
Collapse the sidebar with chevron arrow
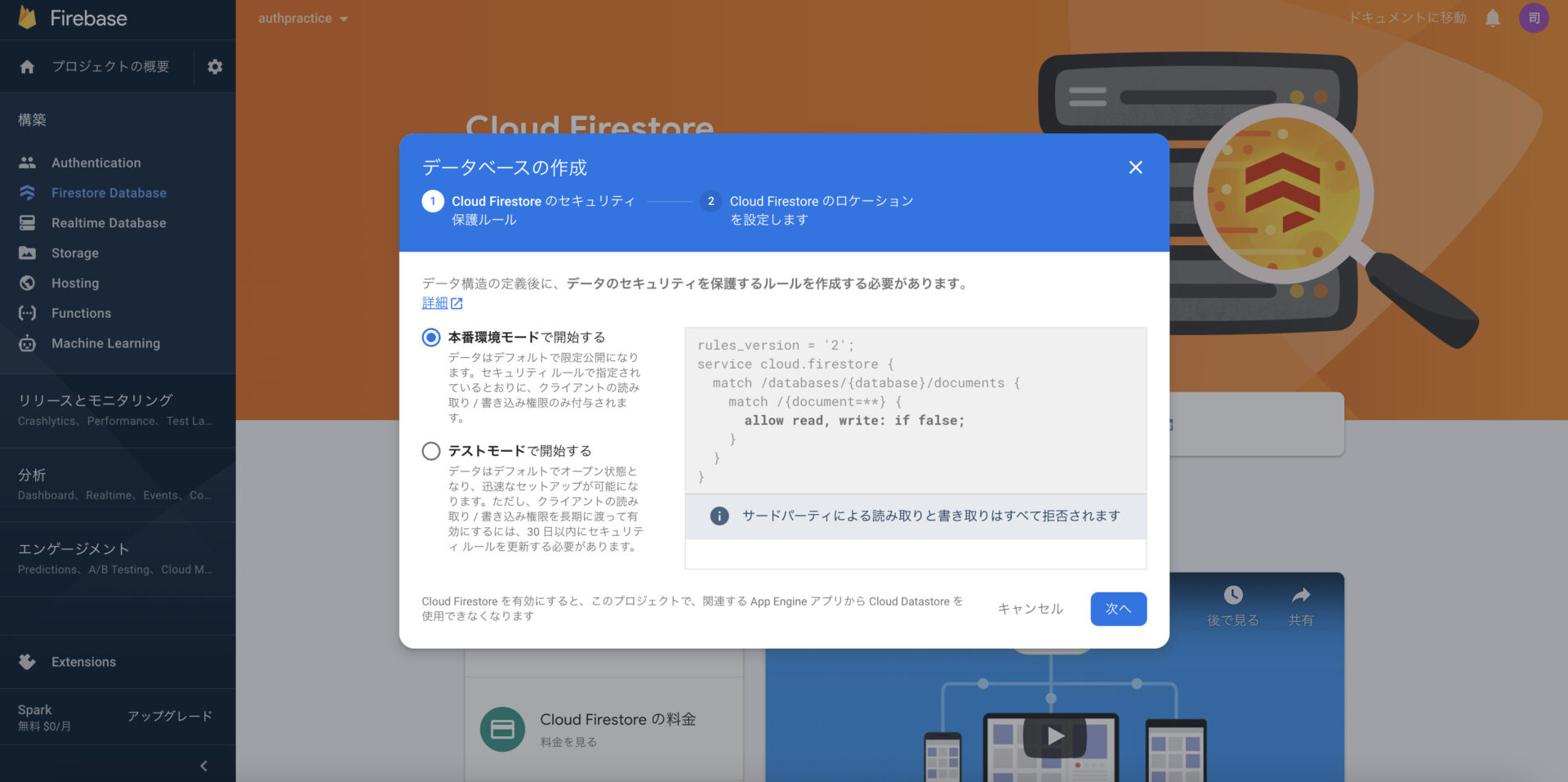203,766
